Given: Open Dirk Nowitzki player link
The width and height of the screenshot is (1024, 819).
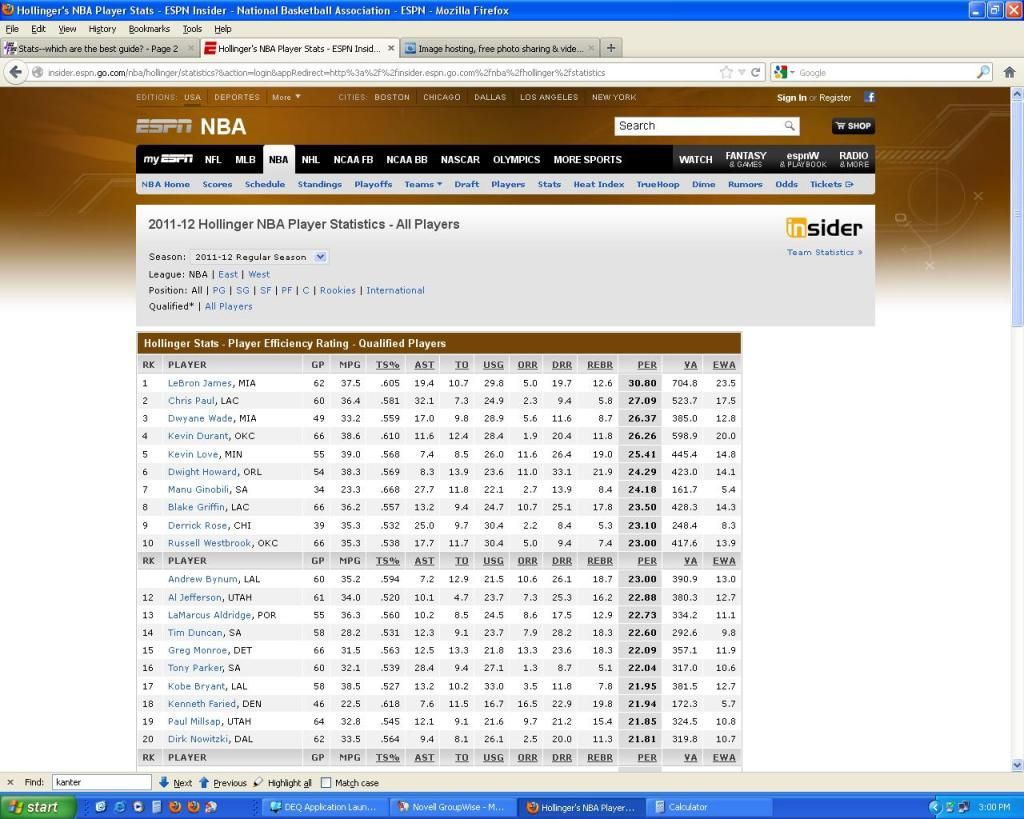Looking at the screenshot, I should coord(198,739).
